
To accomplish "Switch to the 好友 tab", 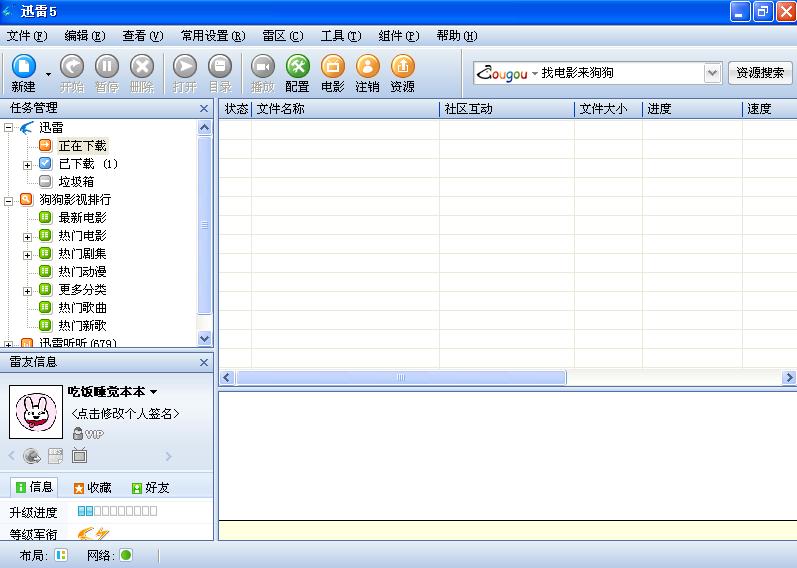I will pyautogui.click(x=150, y=488).
